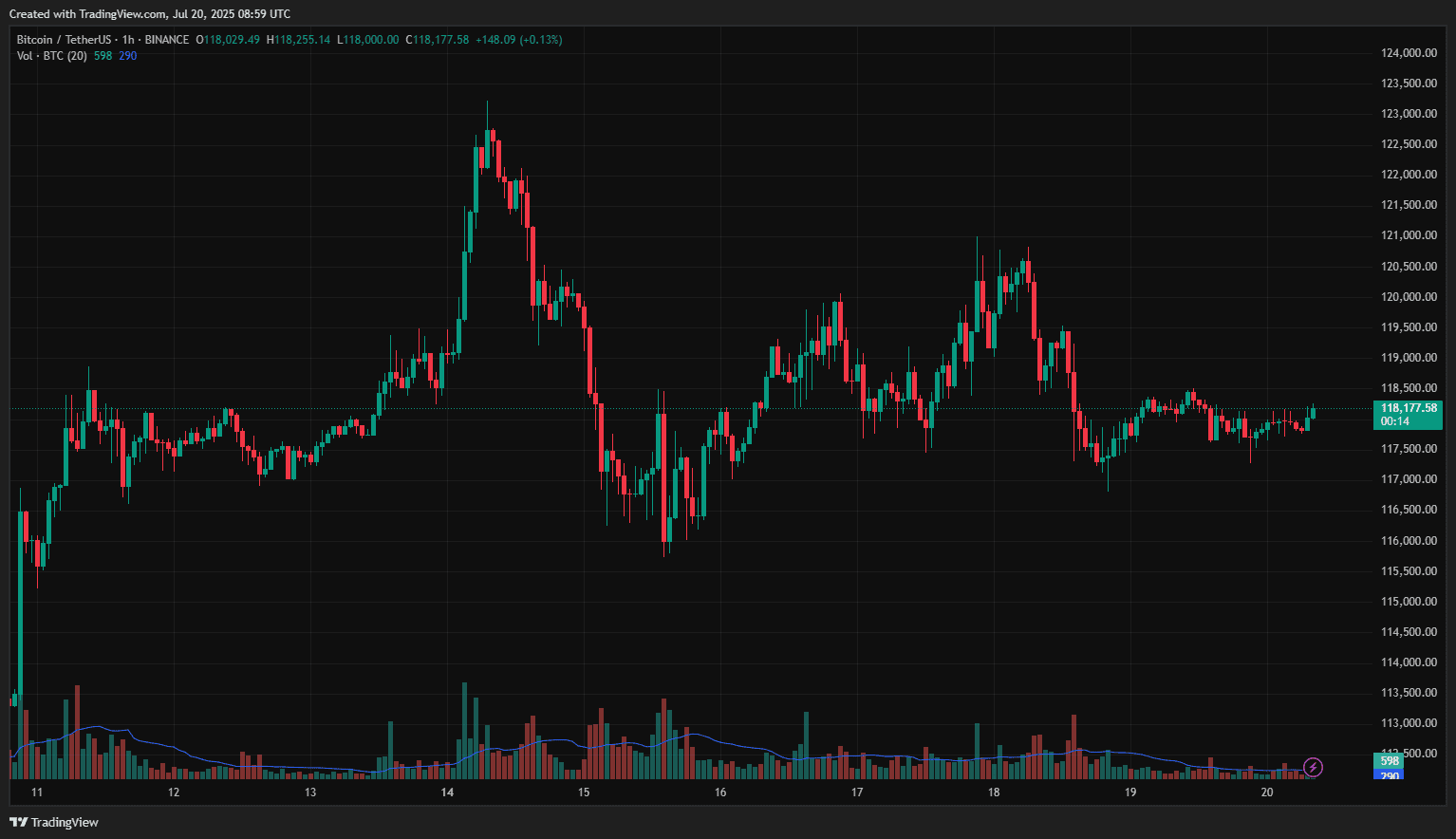1456x839 pixels.
Task: Click the TradingView logo at bottom left
Action: [x=54, y=822]
